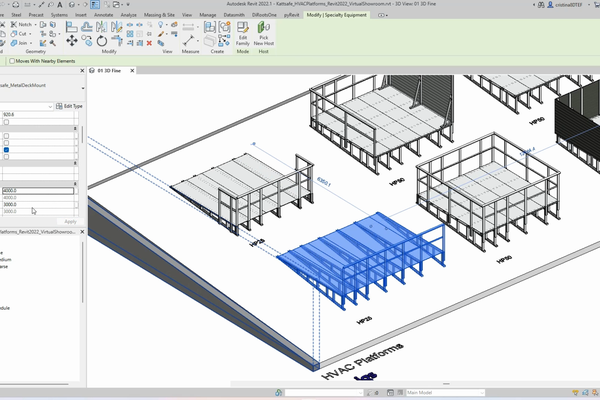Delete selection with the red X icon

pyautogui.click(x=149, y=43)
